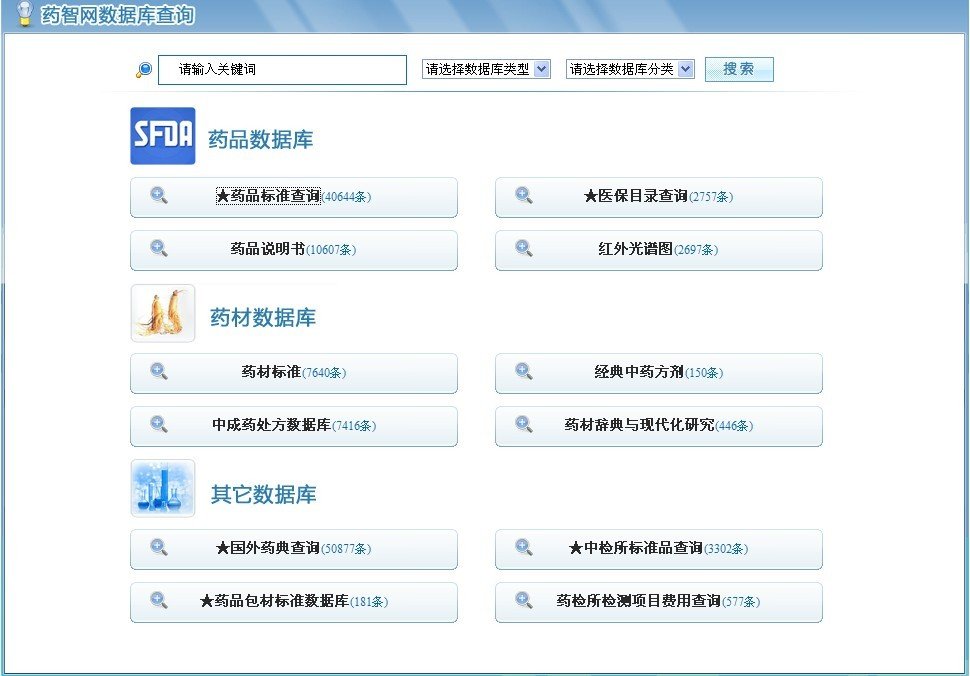This screenshot has width=970, height=676.
Task: Click the magnifier icon on 药检所检测项目费用查询 entry
Action: tap(524, 602)
